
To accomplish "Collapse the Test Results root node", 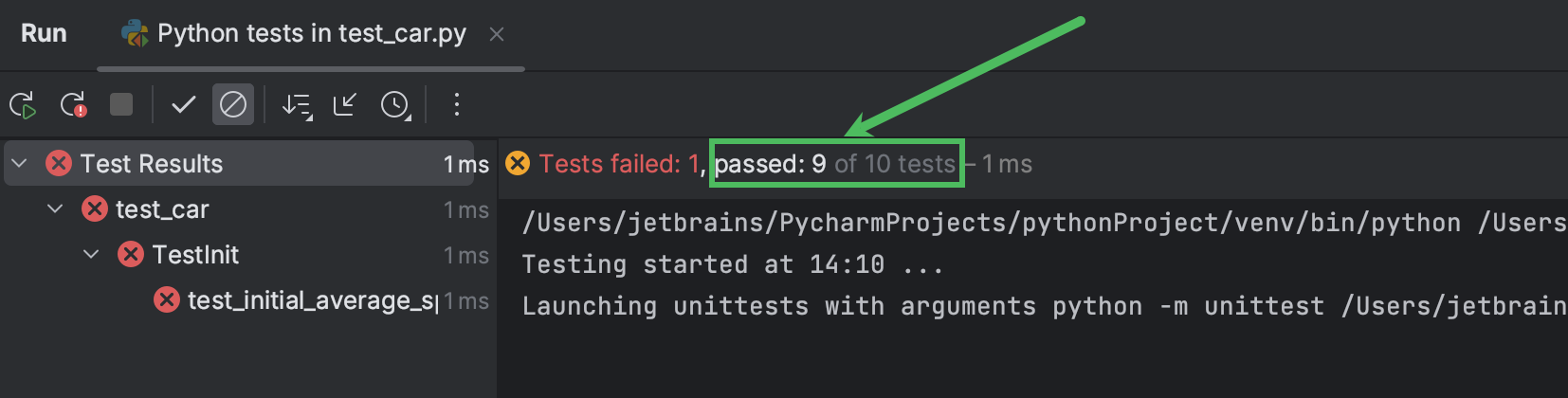I will [x=19, y=164].
